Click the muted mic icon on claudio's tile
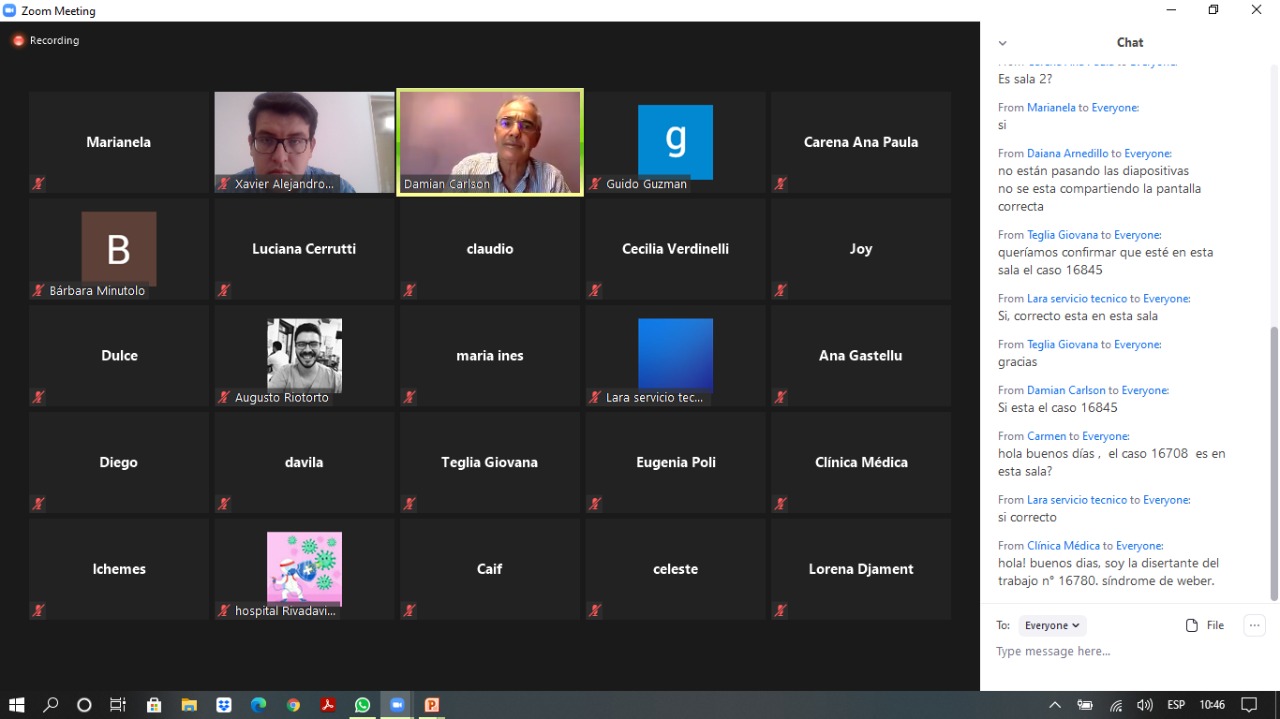 point(410,291)
